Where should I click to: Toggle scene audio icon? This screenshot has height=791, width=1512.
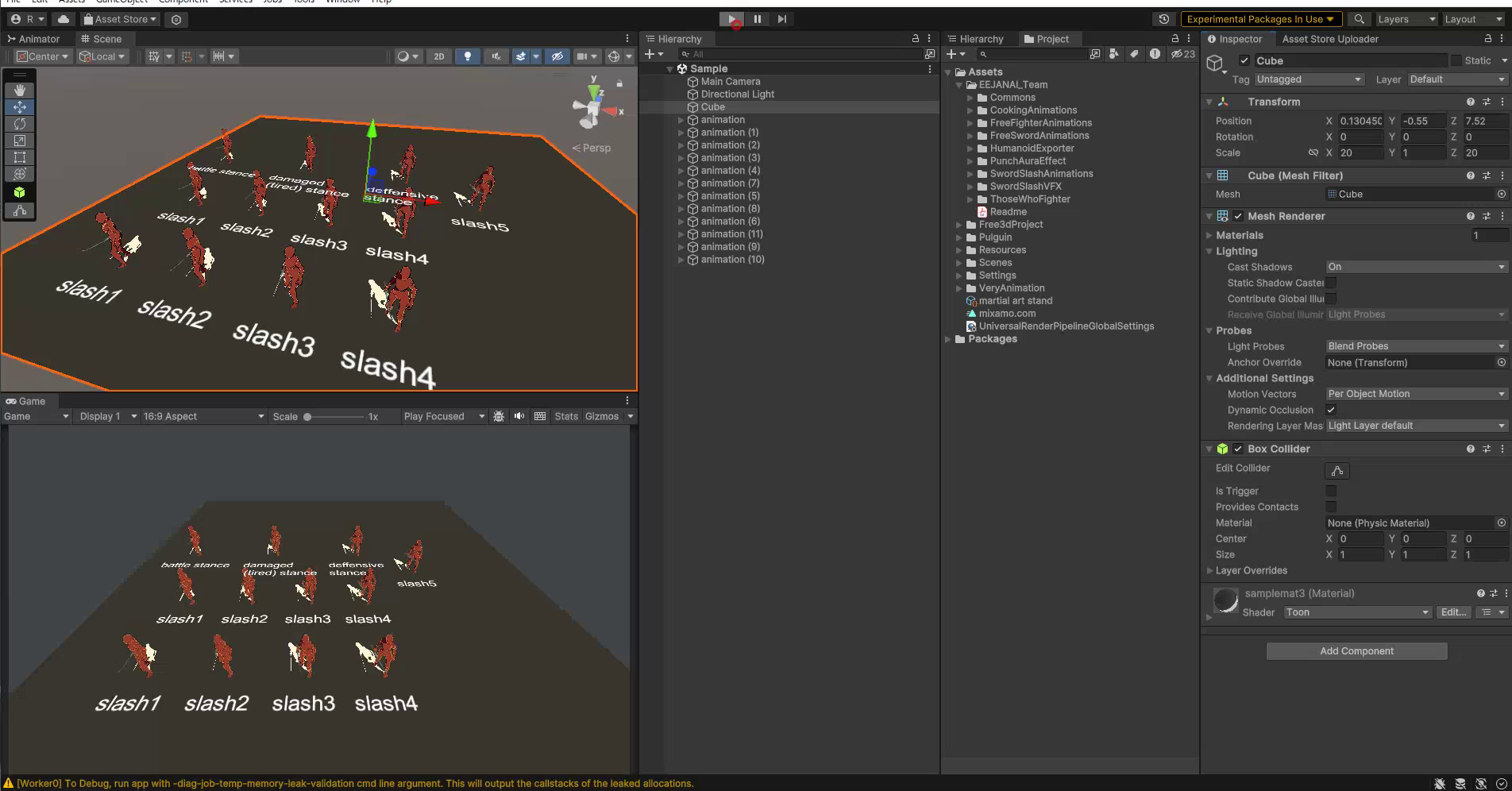coord(496,56)
